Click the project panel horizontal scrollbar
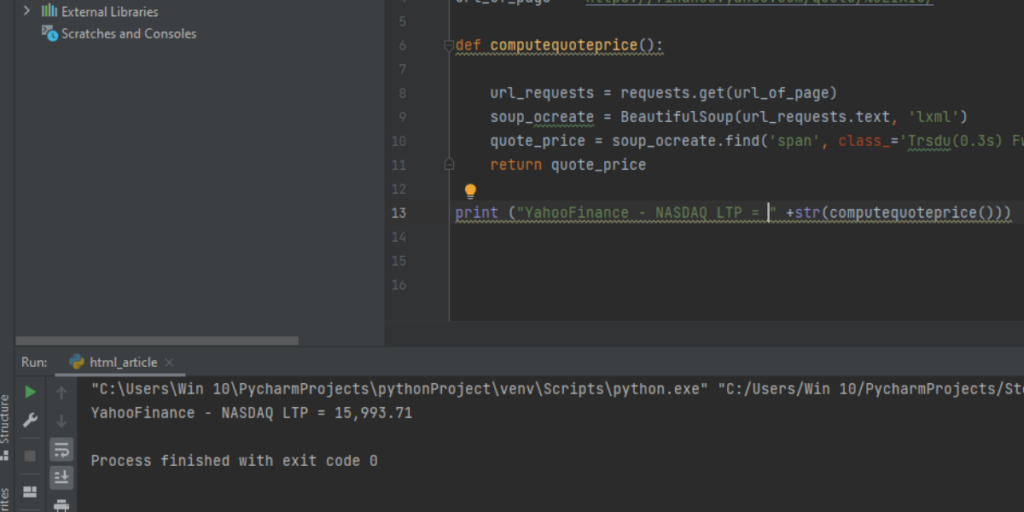 point(157,340)
